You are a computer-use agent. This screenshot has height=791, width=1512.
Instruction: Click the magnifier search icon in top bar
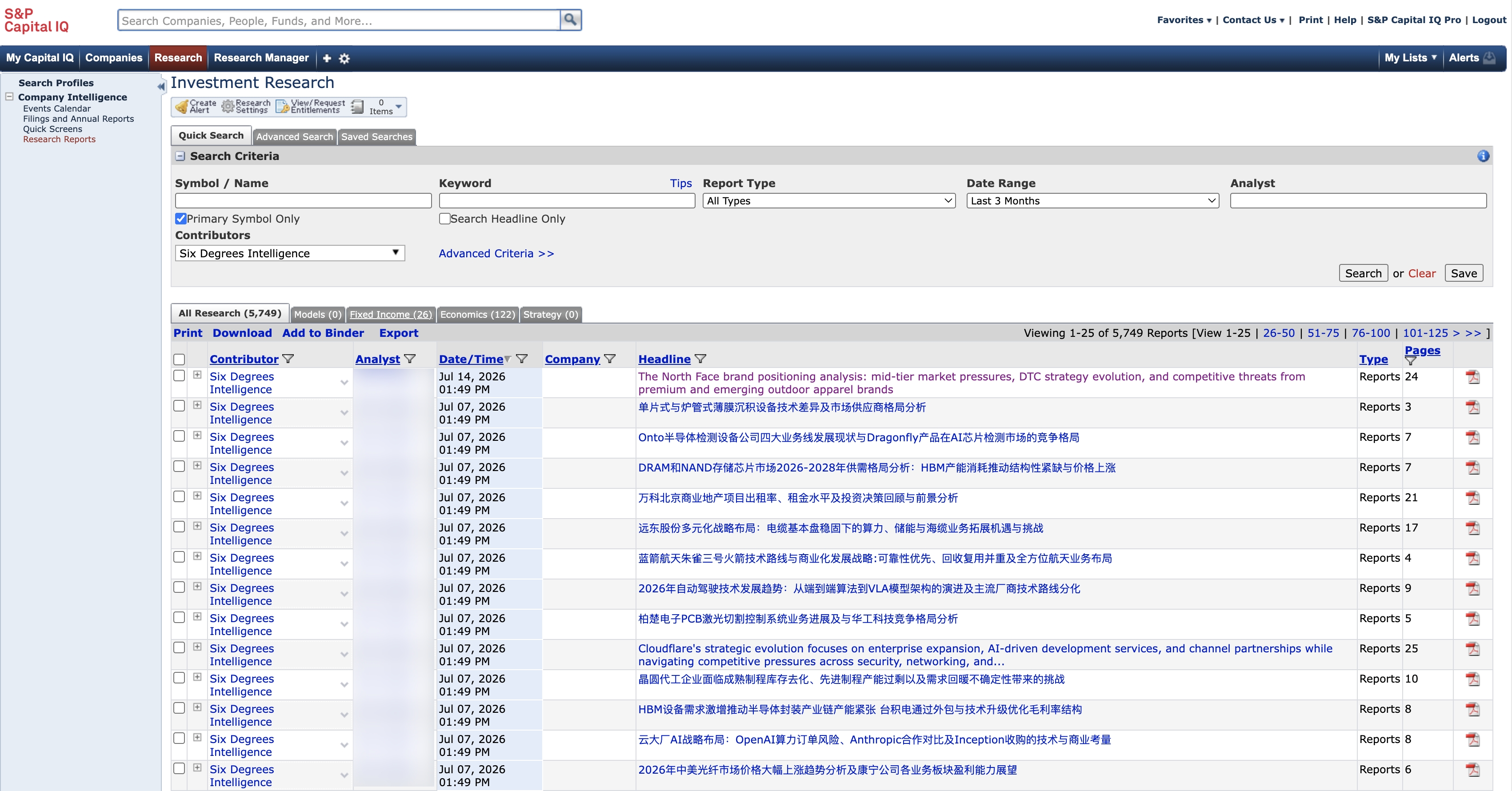pyautogui.click(x=570, y=20)
